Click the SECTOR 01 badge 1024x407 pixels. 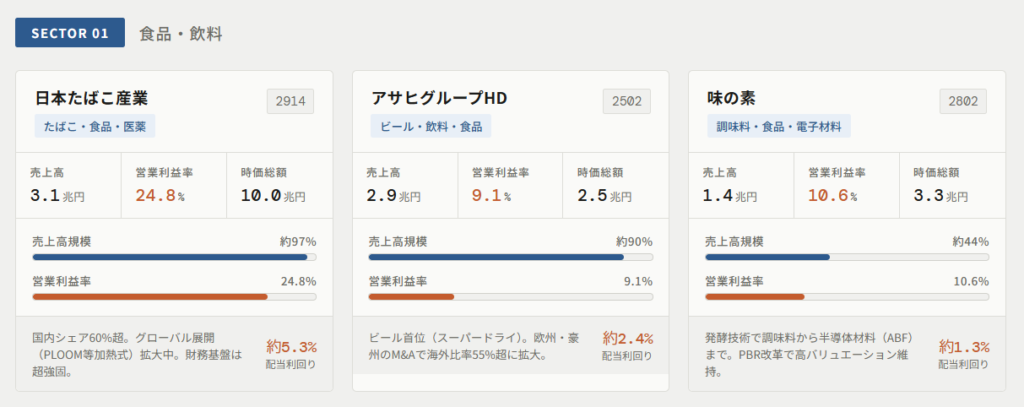[x=70, y=33]
